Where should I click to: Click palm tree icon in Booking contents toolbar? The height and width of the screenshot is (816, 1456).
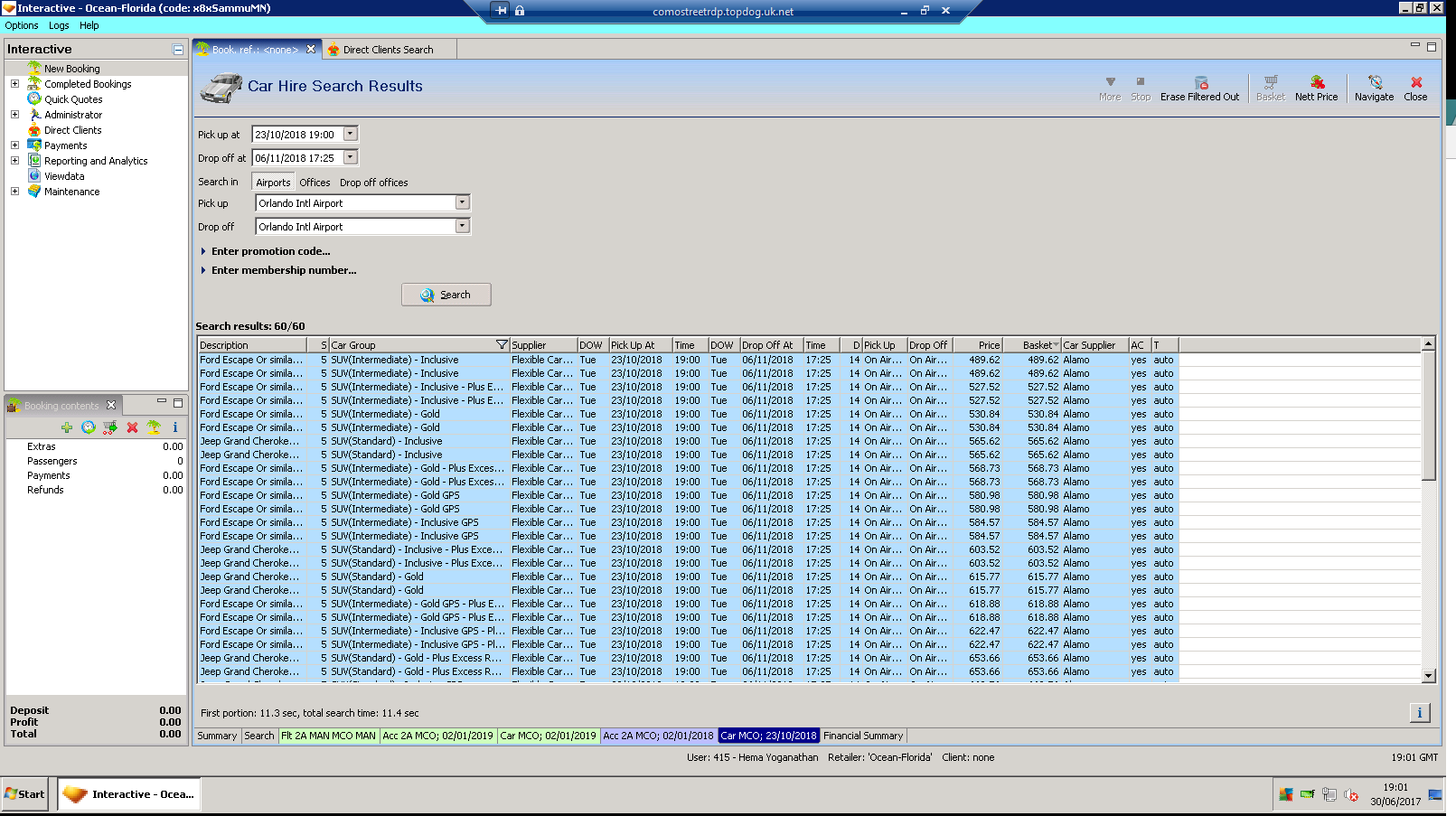[154, 427]
